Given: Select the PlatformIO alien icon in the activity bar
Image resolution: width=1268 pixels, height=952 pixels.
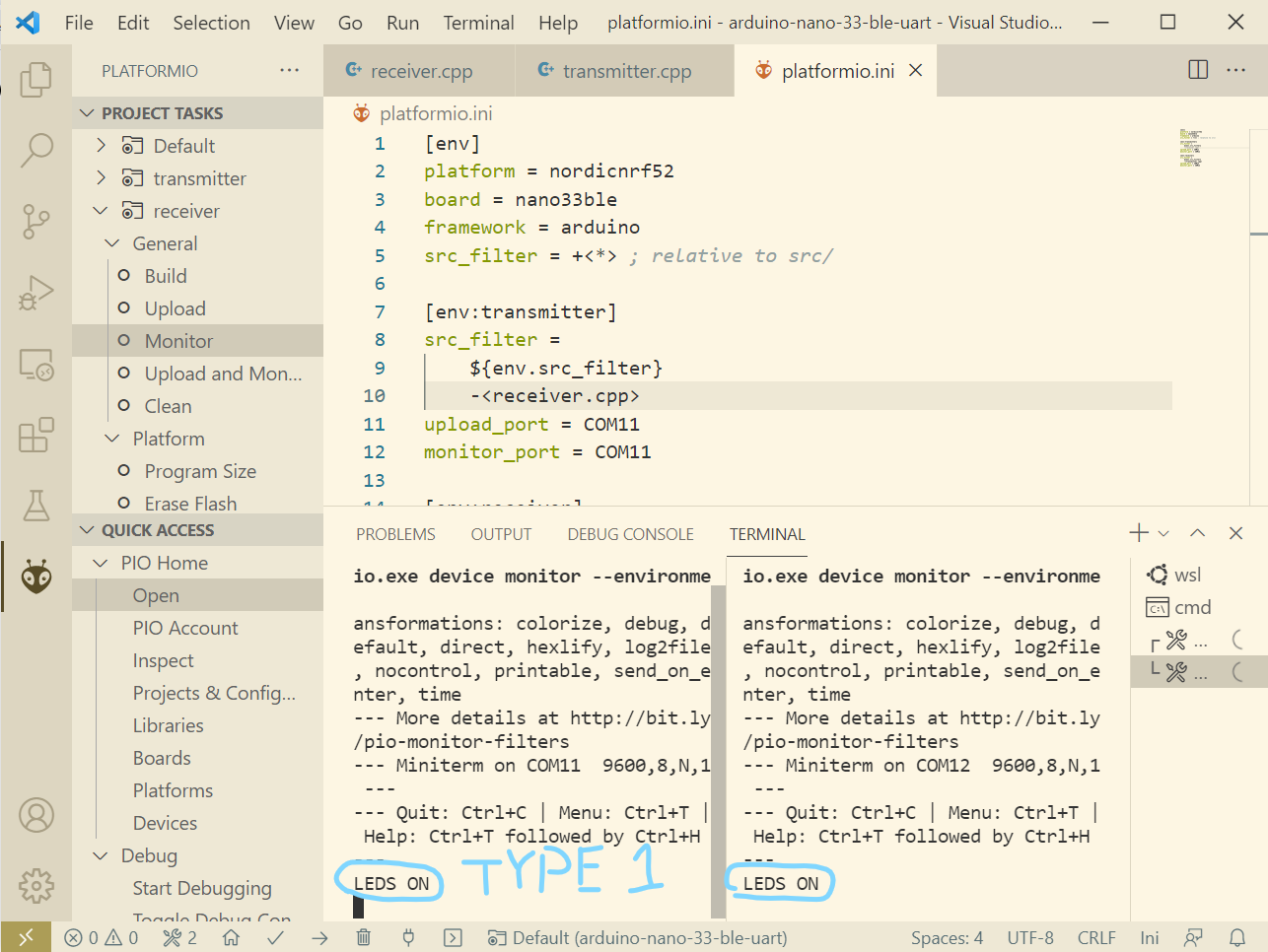Looking at the screenshot, I should (x=36, y=577).
